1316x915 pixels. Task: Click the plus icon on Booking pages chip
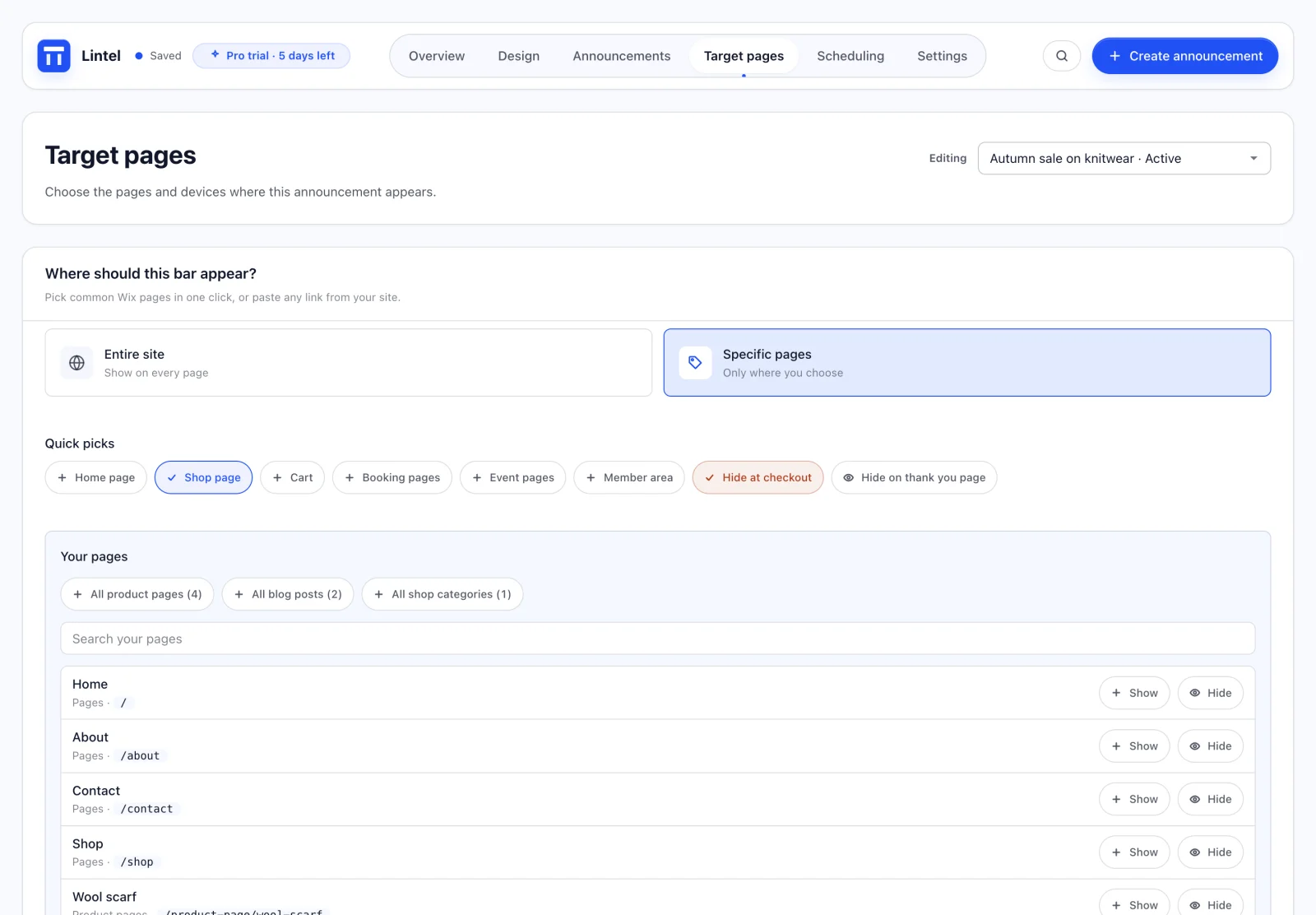click(x=350, y=477)
